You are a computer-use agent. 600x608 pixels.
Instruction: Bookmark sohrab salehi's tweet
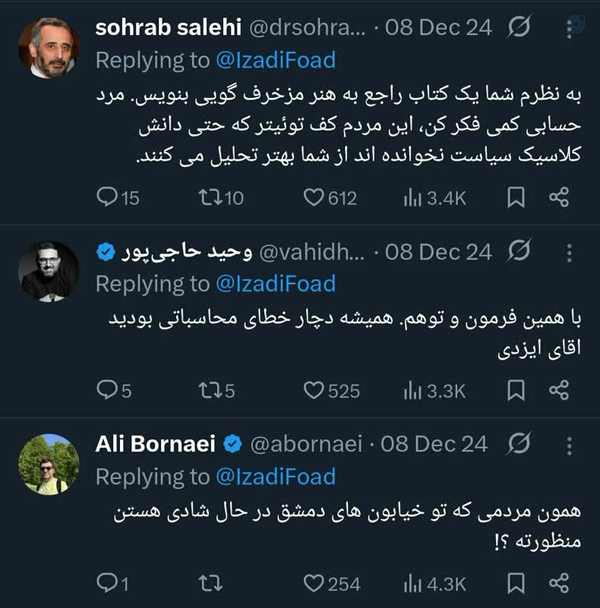516,198
